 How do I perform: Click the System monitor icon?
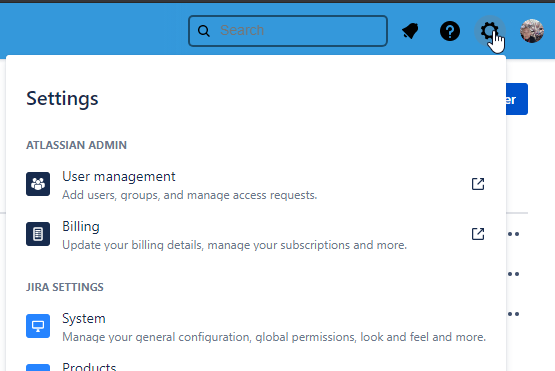click(x=38, y=326)
